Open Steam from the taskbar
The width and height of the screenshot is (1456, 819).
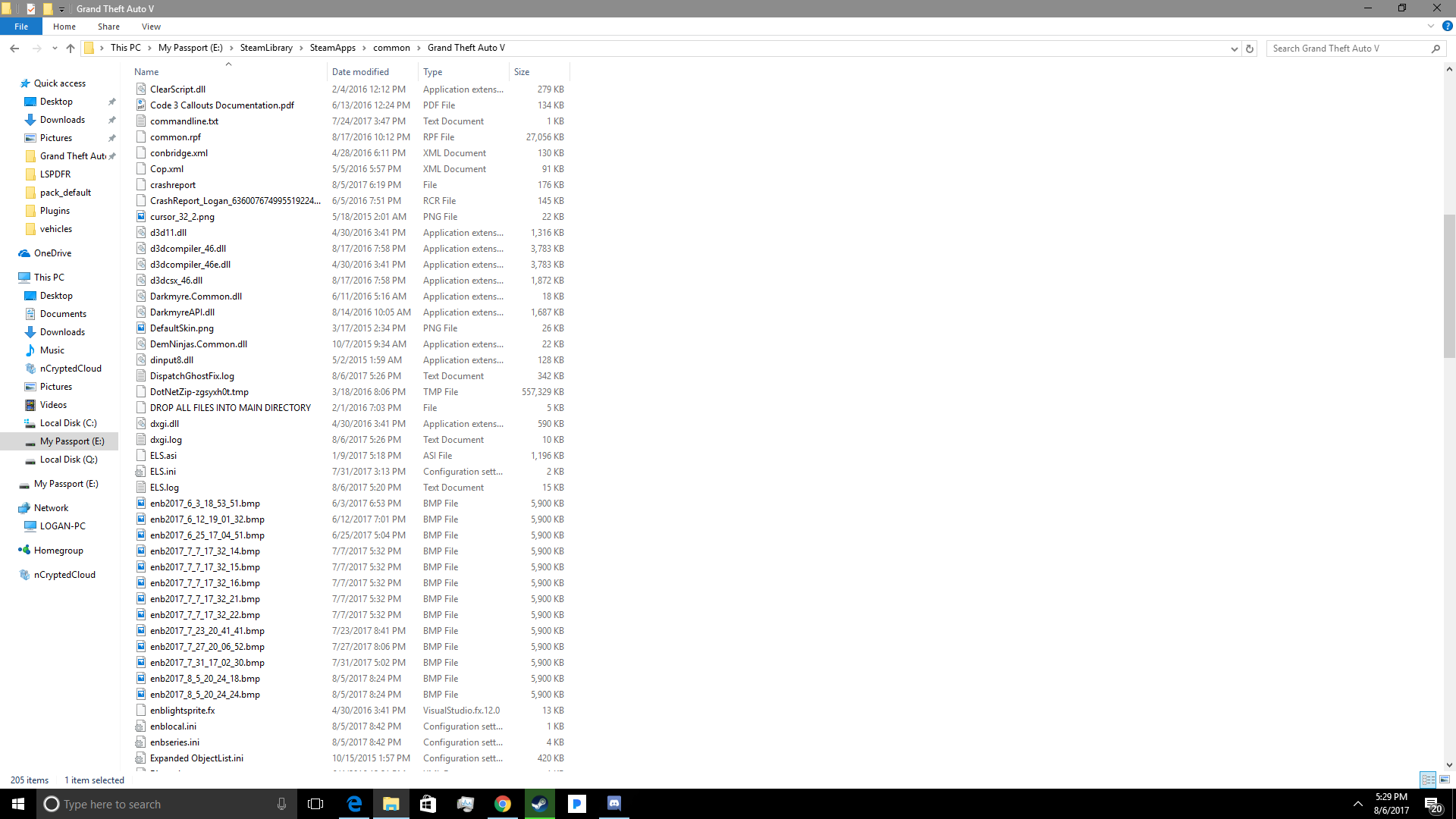539,804
